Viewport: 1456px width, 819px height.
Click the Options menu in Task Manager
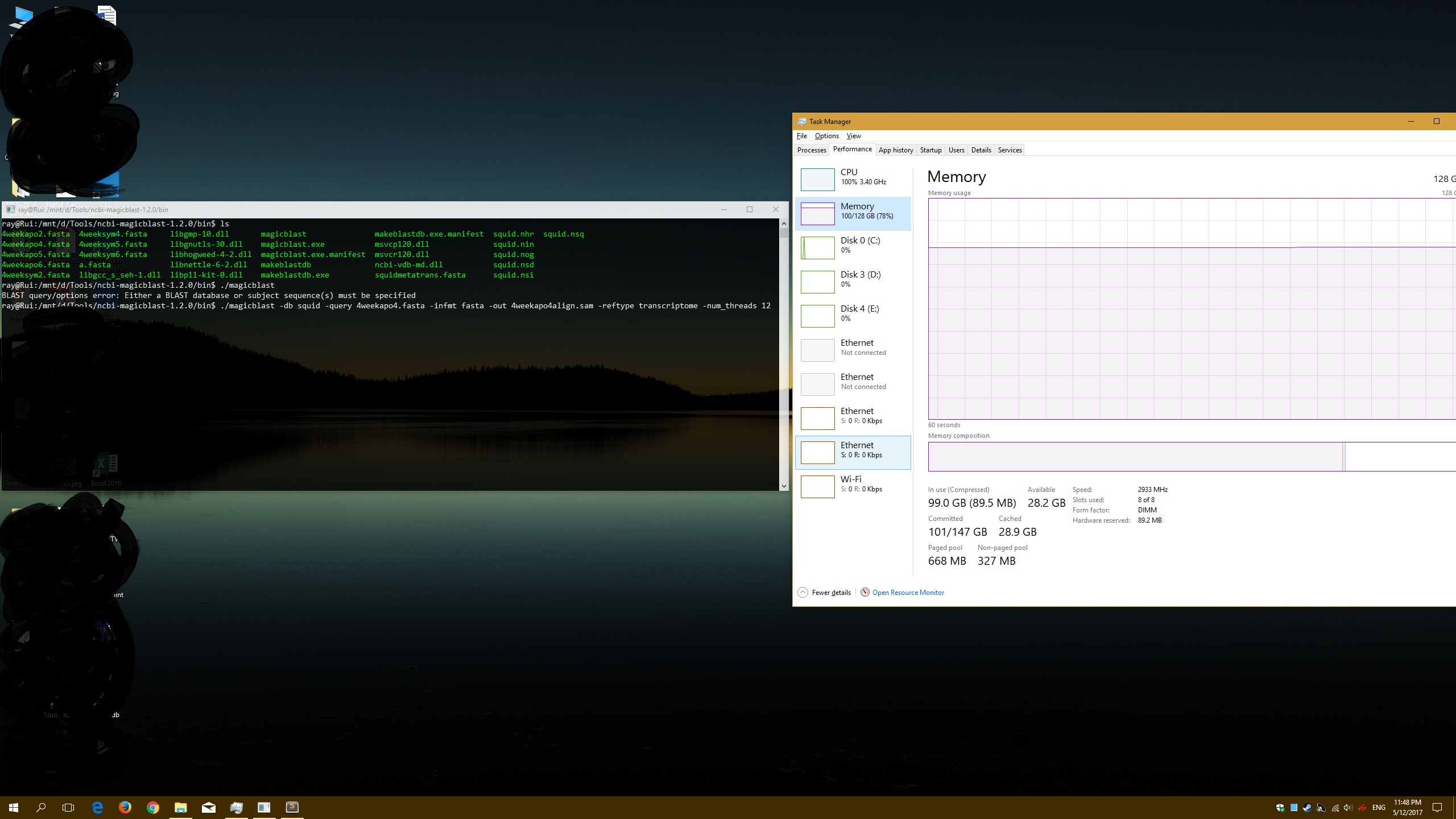[x=826, y=136]
